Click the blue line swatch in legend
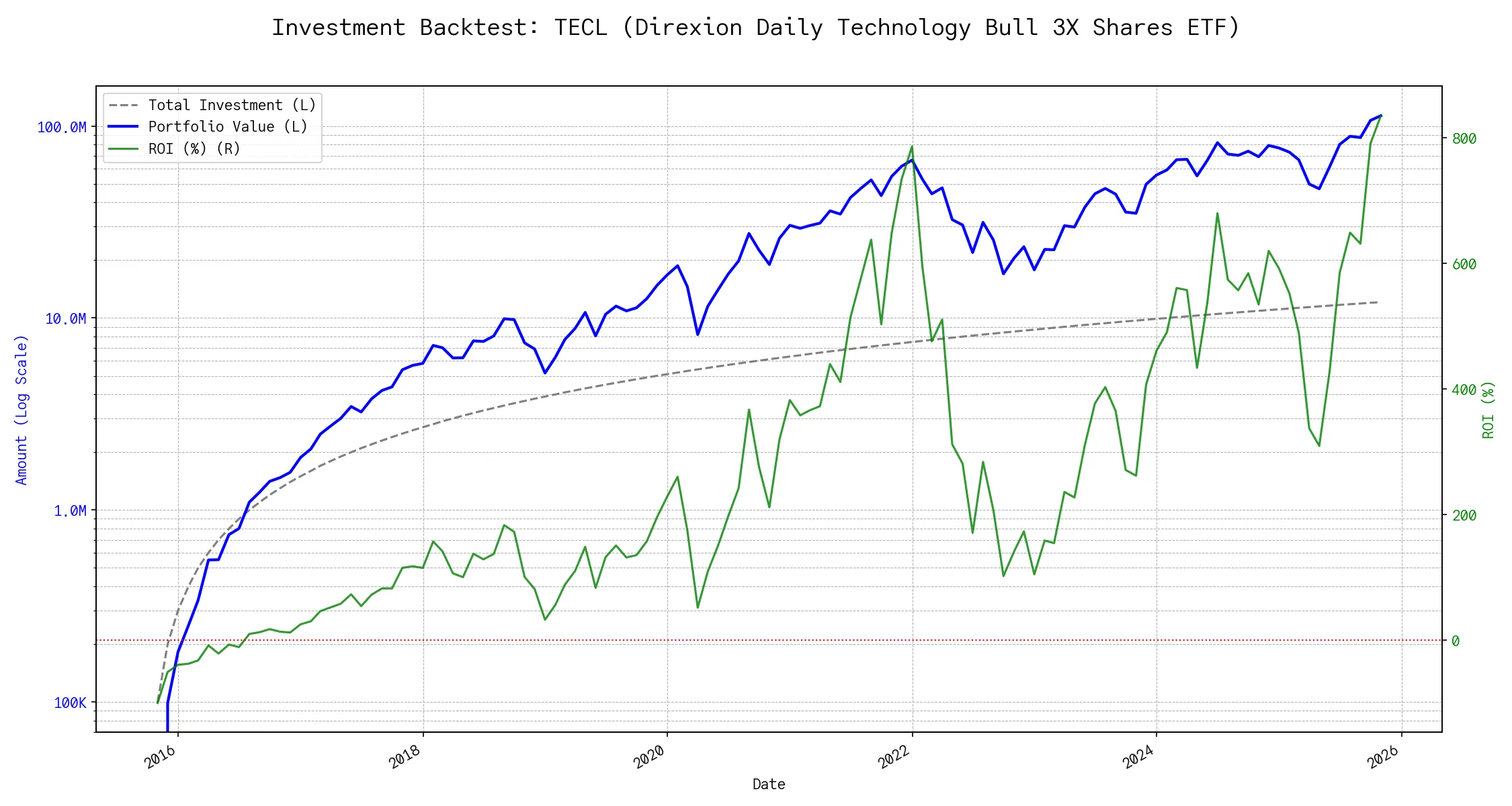 pos(123,127)
